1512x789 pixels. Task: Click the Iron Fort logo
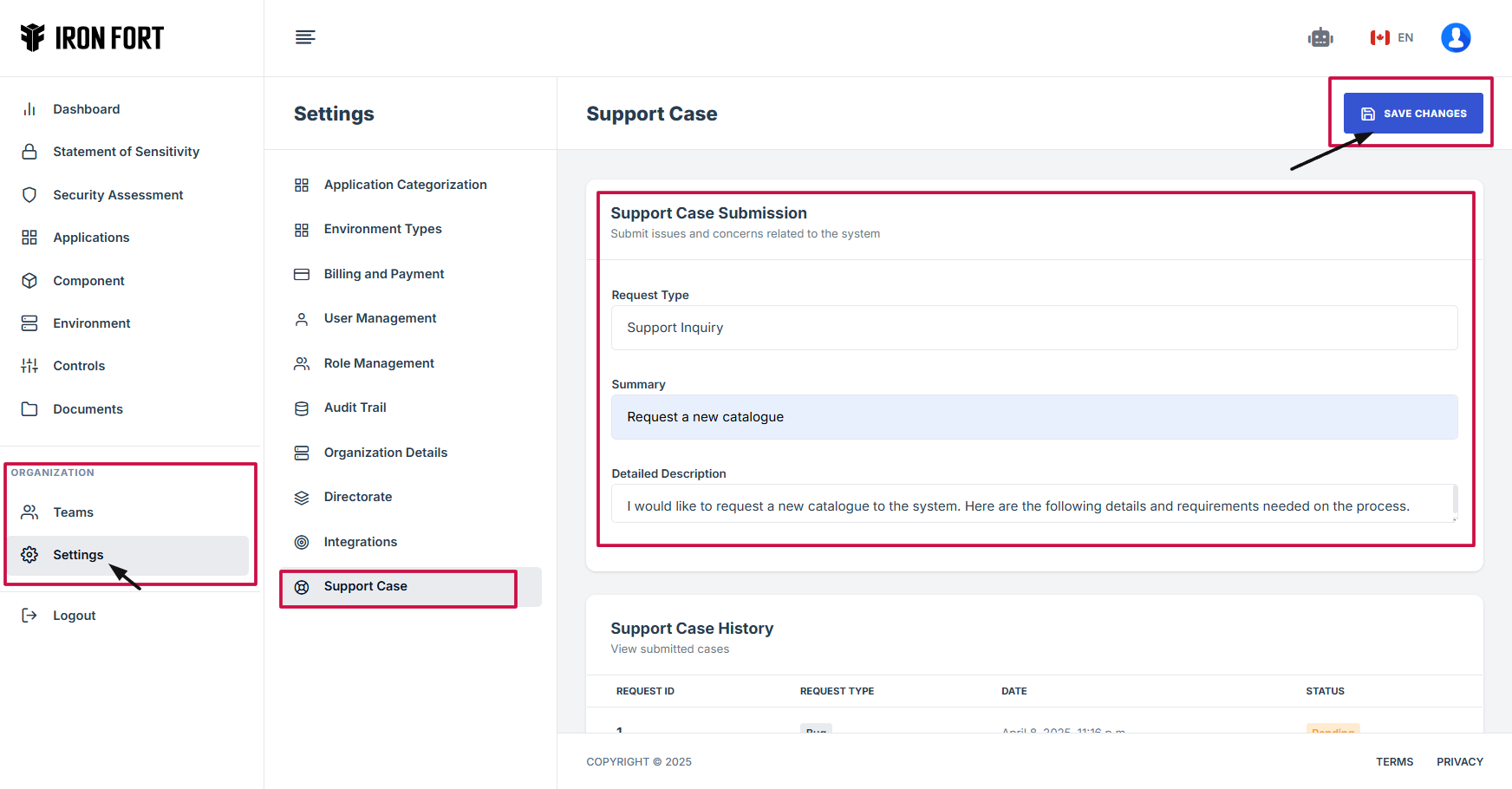92,38
